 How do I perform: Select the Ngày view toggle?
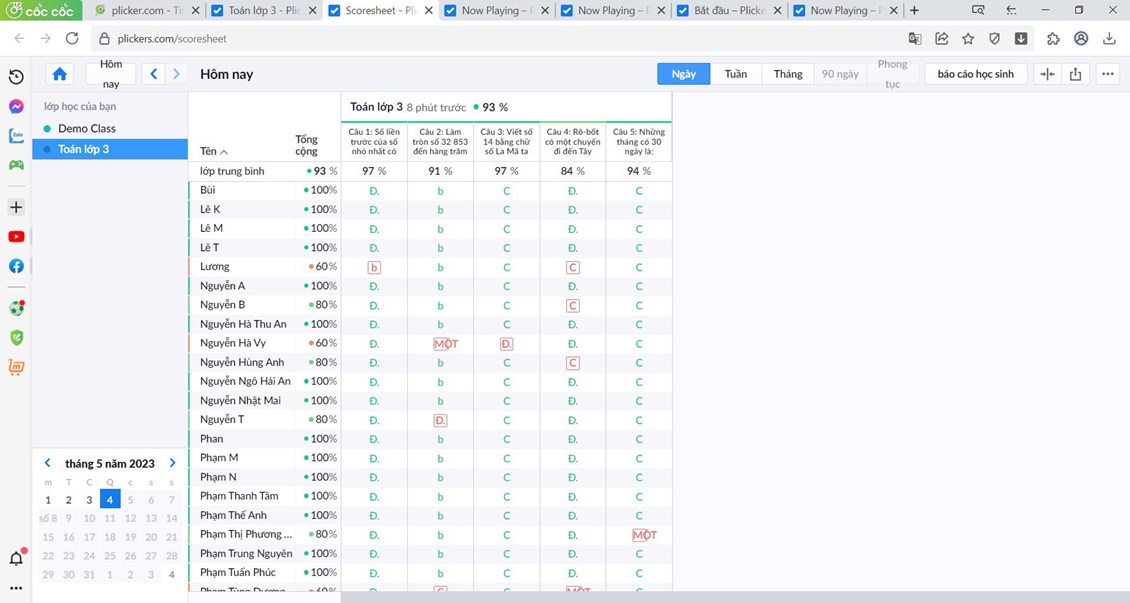[x=683, y=74]
